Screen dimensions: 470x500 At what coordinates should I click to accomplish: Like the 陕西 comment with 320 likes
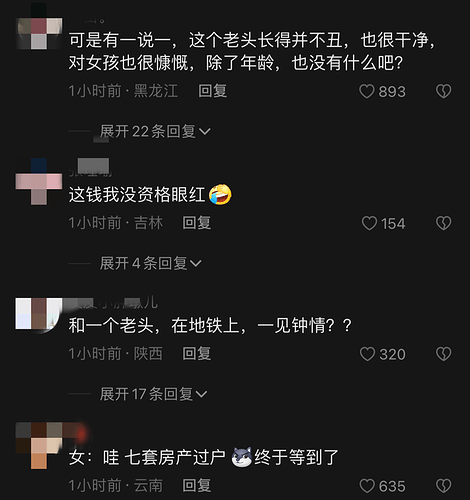[367, 354]
